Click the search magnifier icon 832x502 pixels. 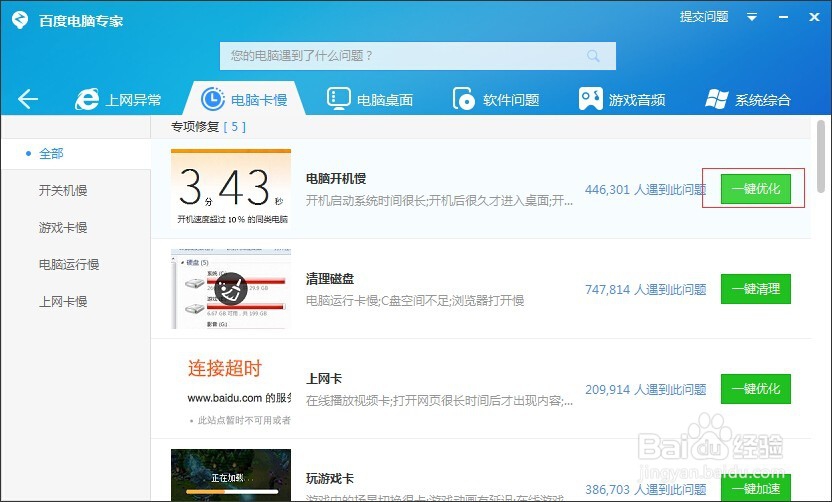(x=593, y=56)
